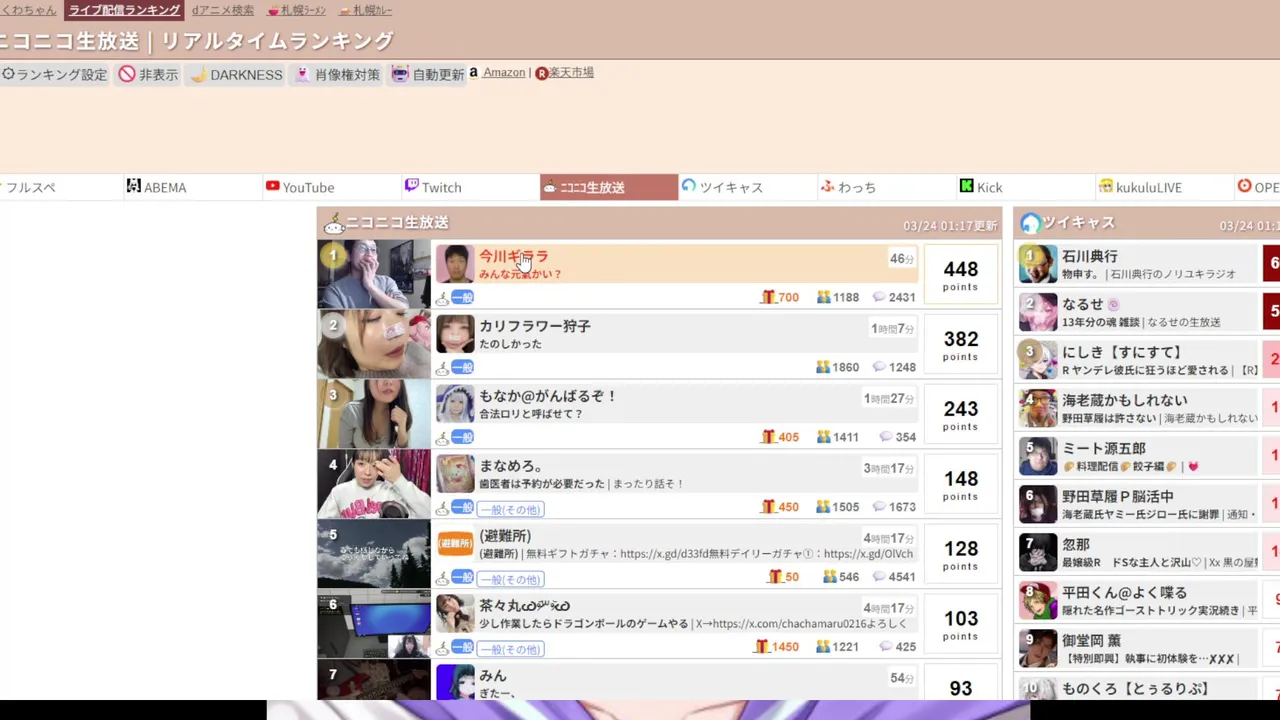Click the Kick logo icon in the tabs
The image size is (1280, 720).
(966, 186)
